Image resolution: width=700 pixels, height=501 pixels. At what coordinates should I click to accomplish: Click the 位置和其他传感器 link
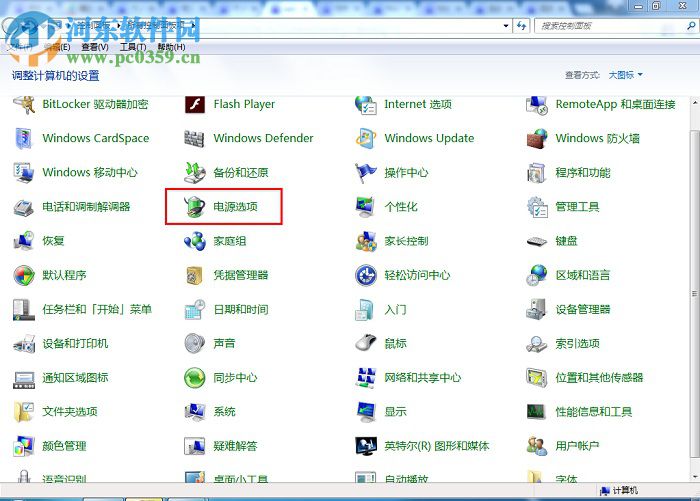(599, 378)
